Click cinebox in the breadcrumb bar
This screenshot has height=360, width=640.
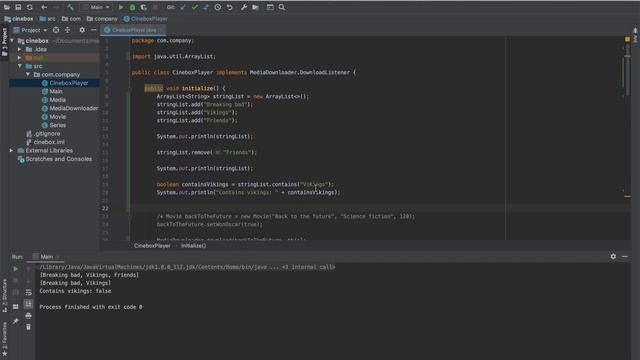(19, 19)
